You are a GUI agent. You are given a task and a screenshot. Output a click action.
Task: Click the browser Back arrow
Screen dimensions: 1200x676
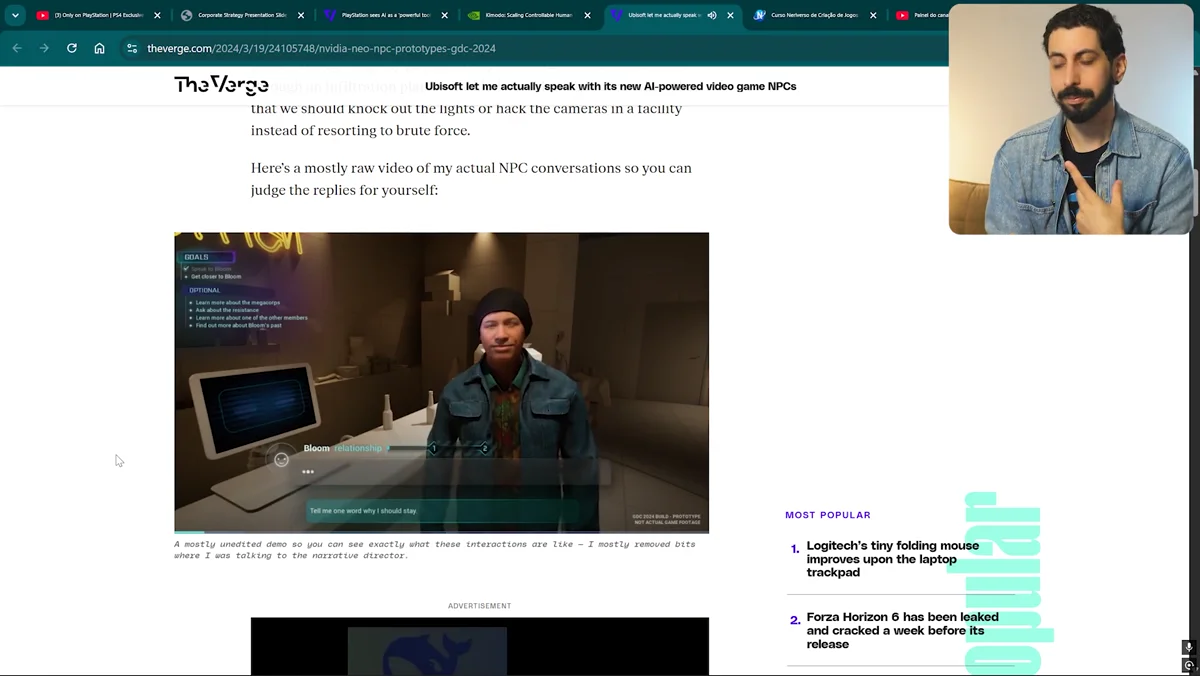click(17, 48)
